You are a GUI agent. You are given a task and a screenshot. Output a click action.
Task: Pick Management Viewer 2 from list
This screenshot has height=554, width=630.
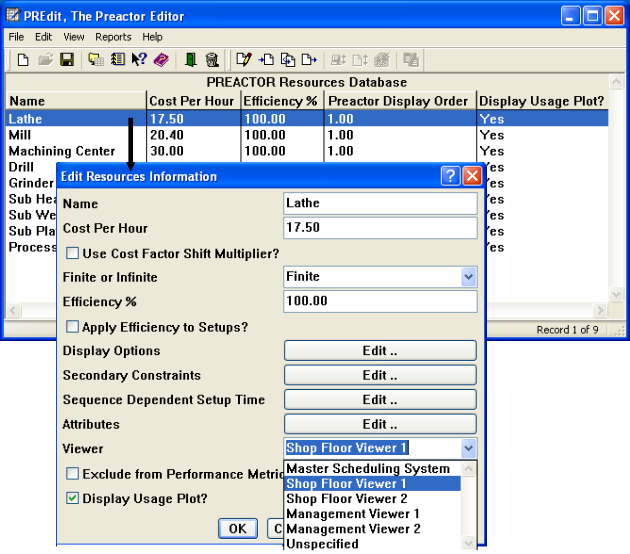pyautogui.click(x=372, y=529)
